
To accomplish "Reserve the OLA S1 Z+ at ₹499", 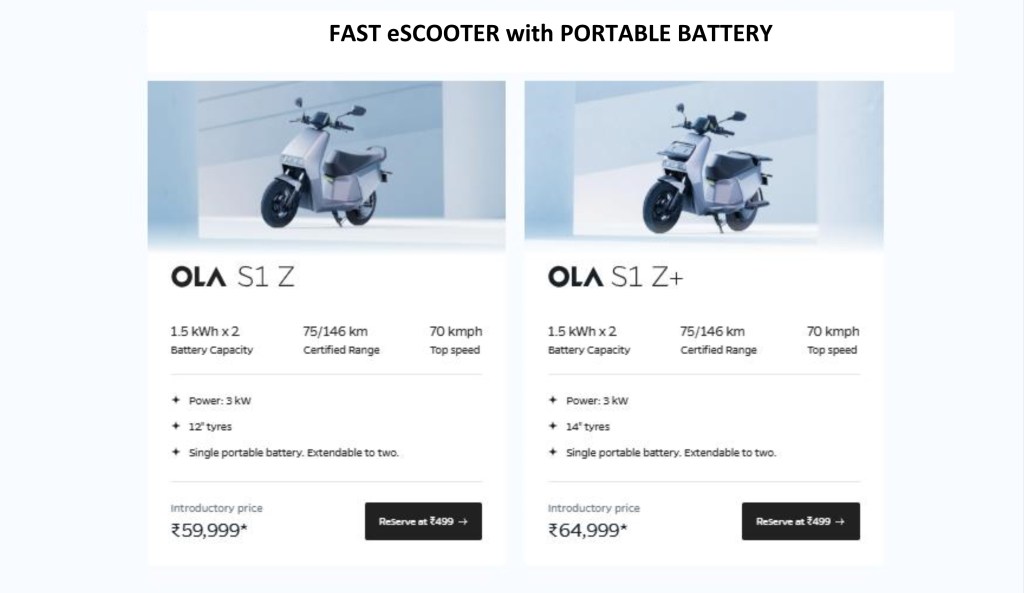I will coord(800,521).
